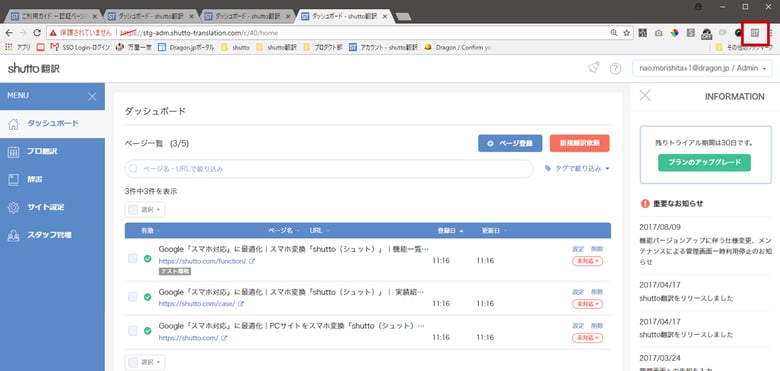The image size is (780, 371).
Task: Tick checkbox for the PCサイトをスマホ変換 row
Action: [133, 331]
